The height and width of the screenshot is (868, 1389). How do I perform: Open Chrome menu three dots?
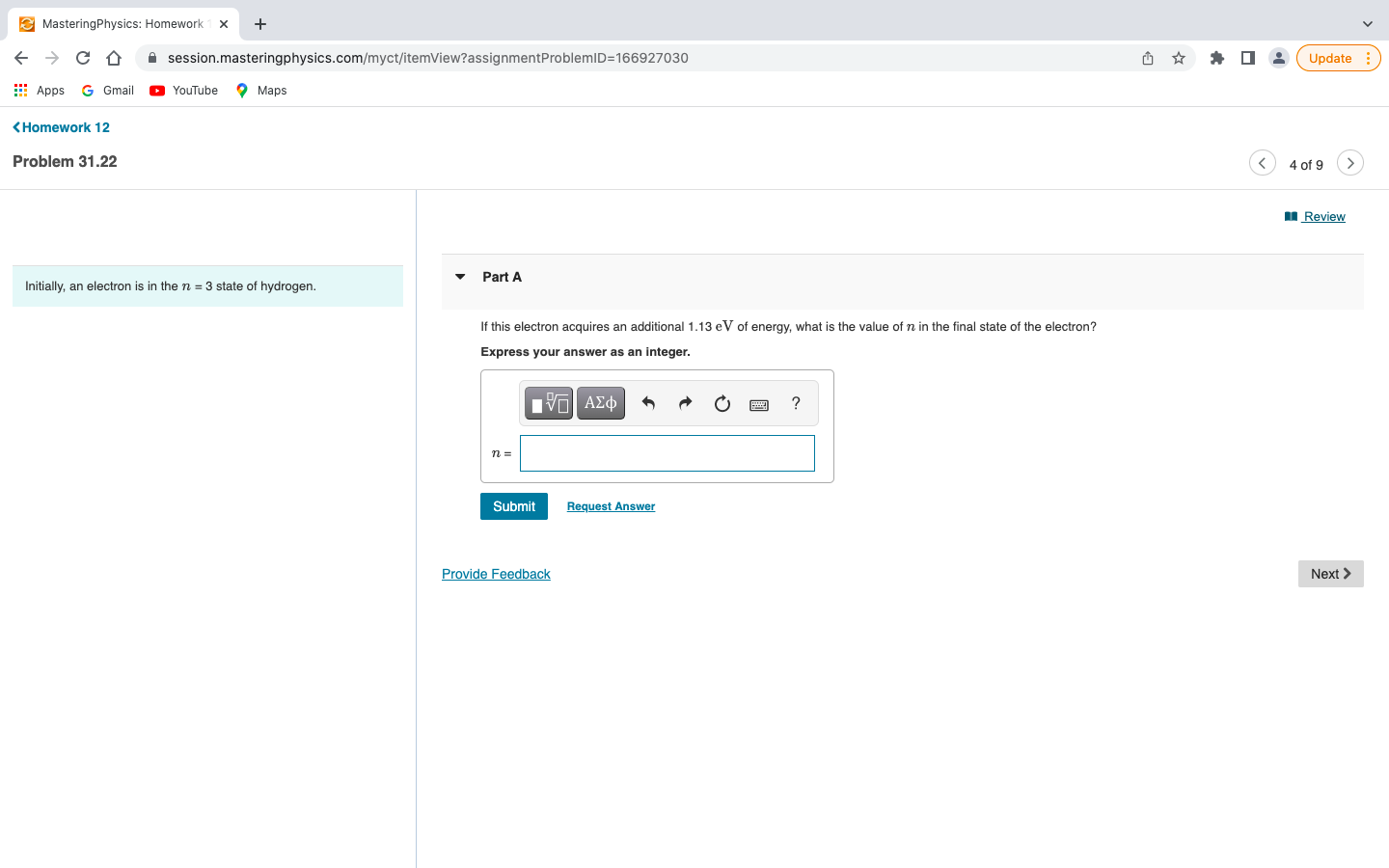click(1368, 58)
